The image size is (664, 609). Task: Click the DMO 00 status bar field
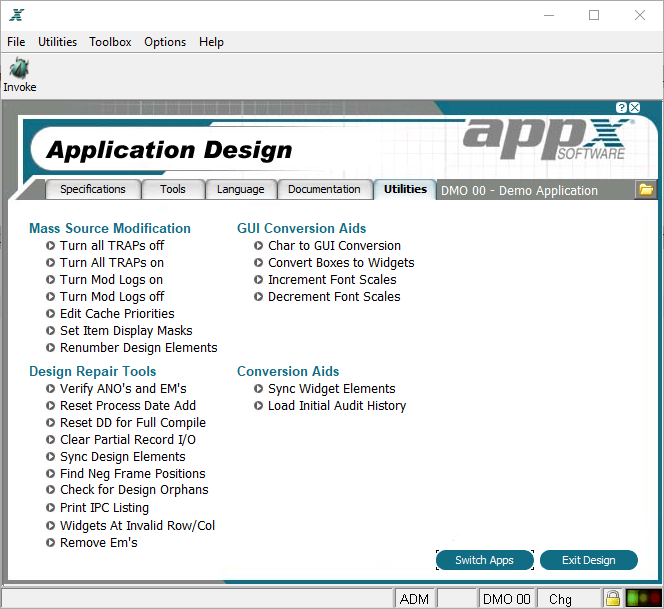[506, 599]
